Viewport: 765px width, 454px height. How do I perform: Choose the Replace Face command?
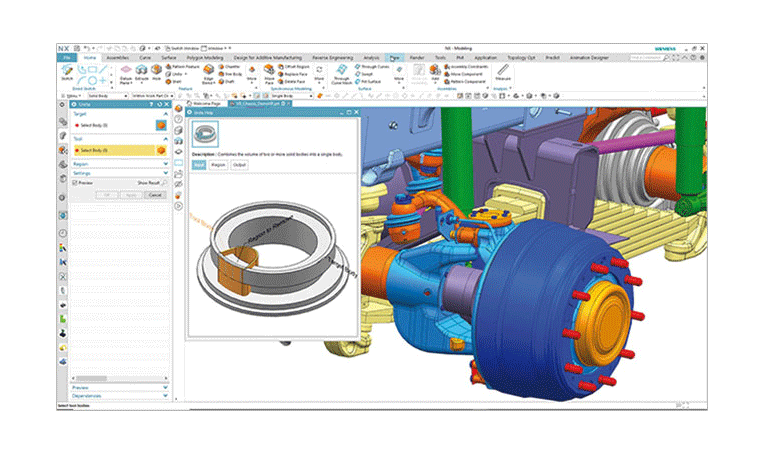293,74
